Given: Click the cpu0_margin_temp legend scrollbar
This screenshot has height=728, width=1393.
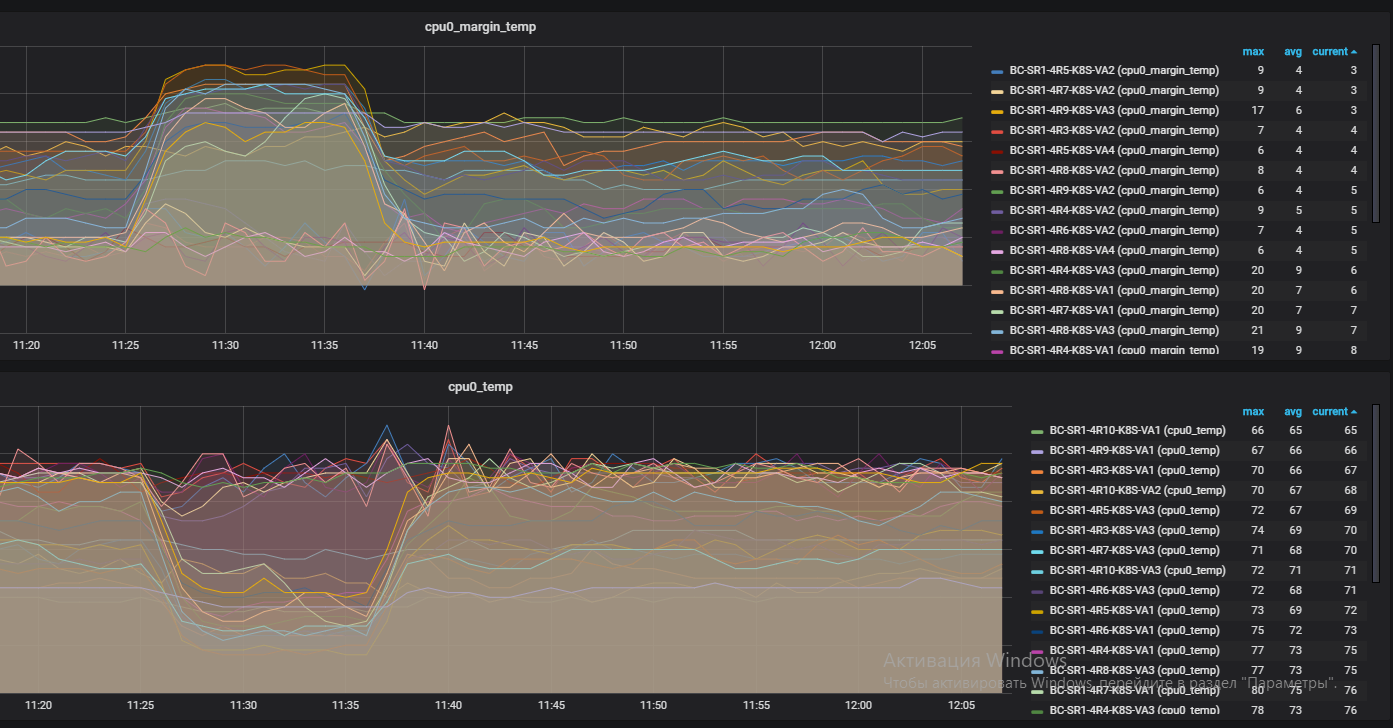Looking at the screenshot, I should 1375,132.
